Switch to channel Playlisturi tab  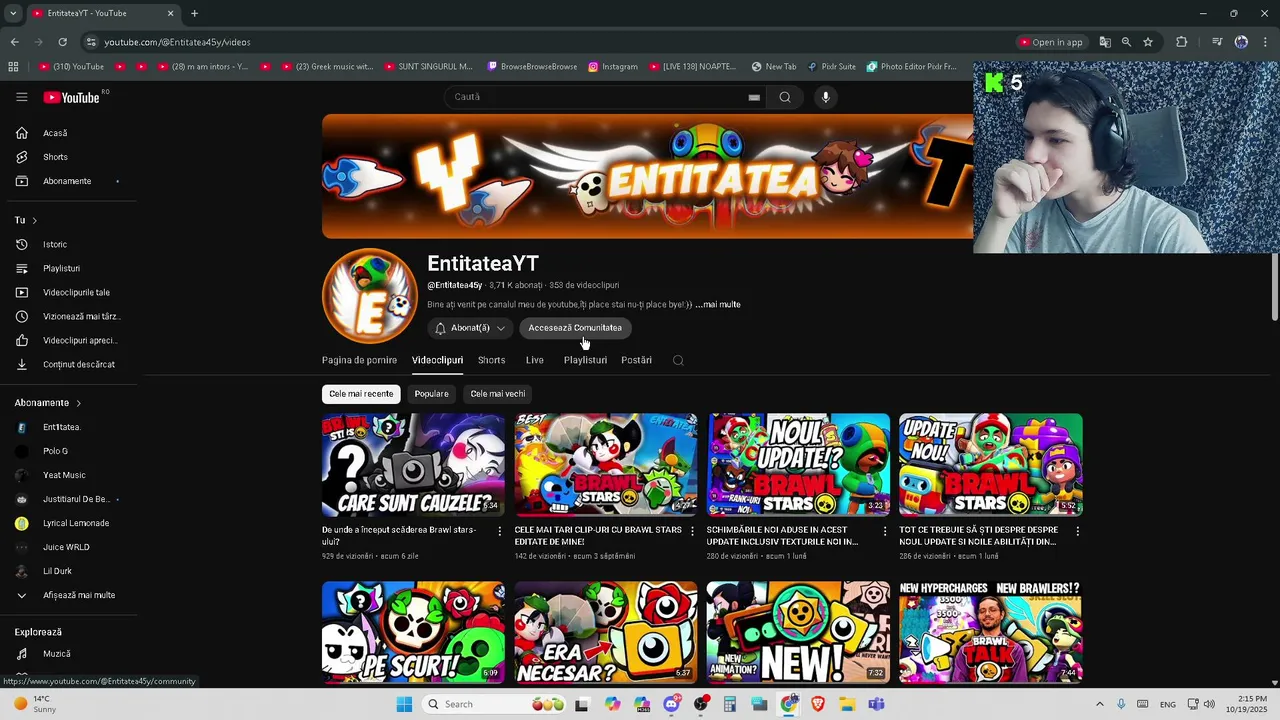coord(585,360)
